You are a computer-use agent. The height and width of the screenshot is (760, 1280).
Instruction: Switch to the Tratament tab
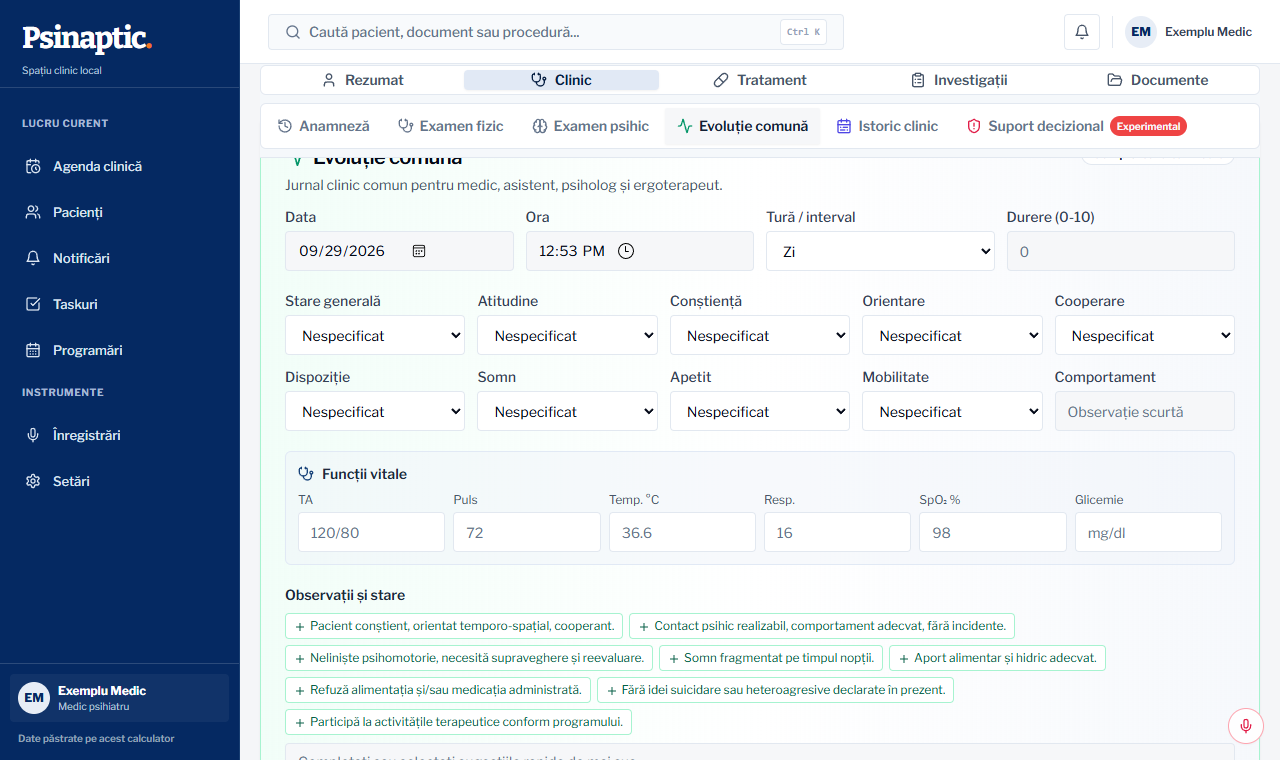coord(760,80)
